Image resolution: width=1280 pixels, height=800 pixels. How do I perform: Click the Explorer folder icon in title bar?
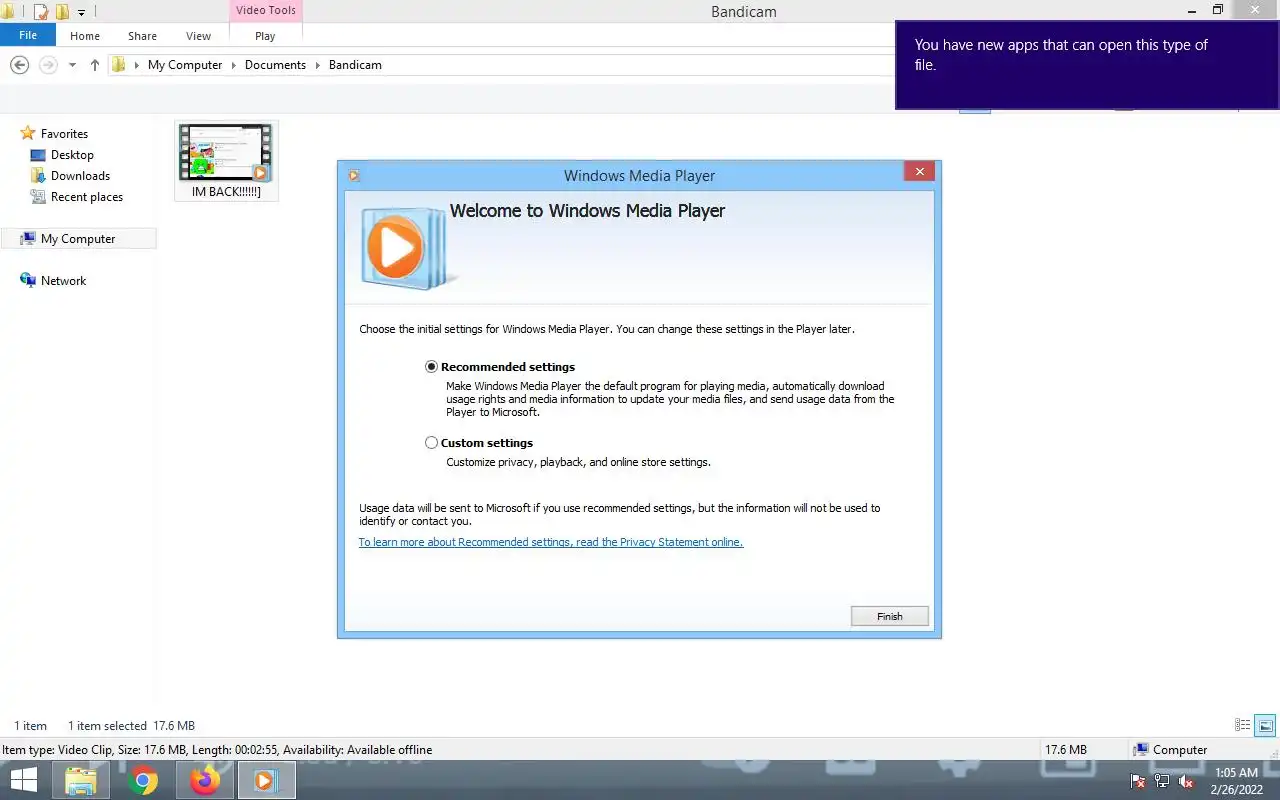point(7,12)
